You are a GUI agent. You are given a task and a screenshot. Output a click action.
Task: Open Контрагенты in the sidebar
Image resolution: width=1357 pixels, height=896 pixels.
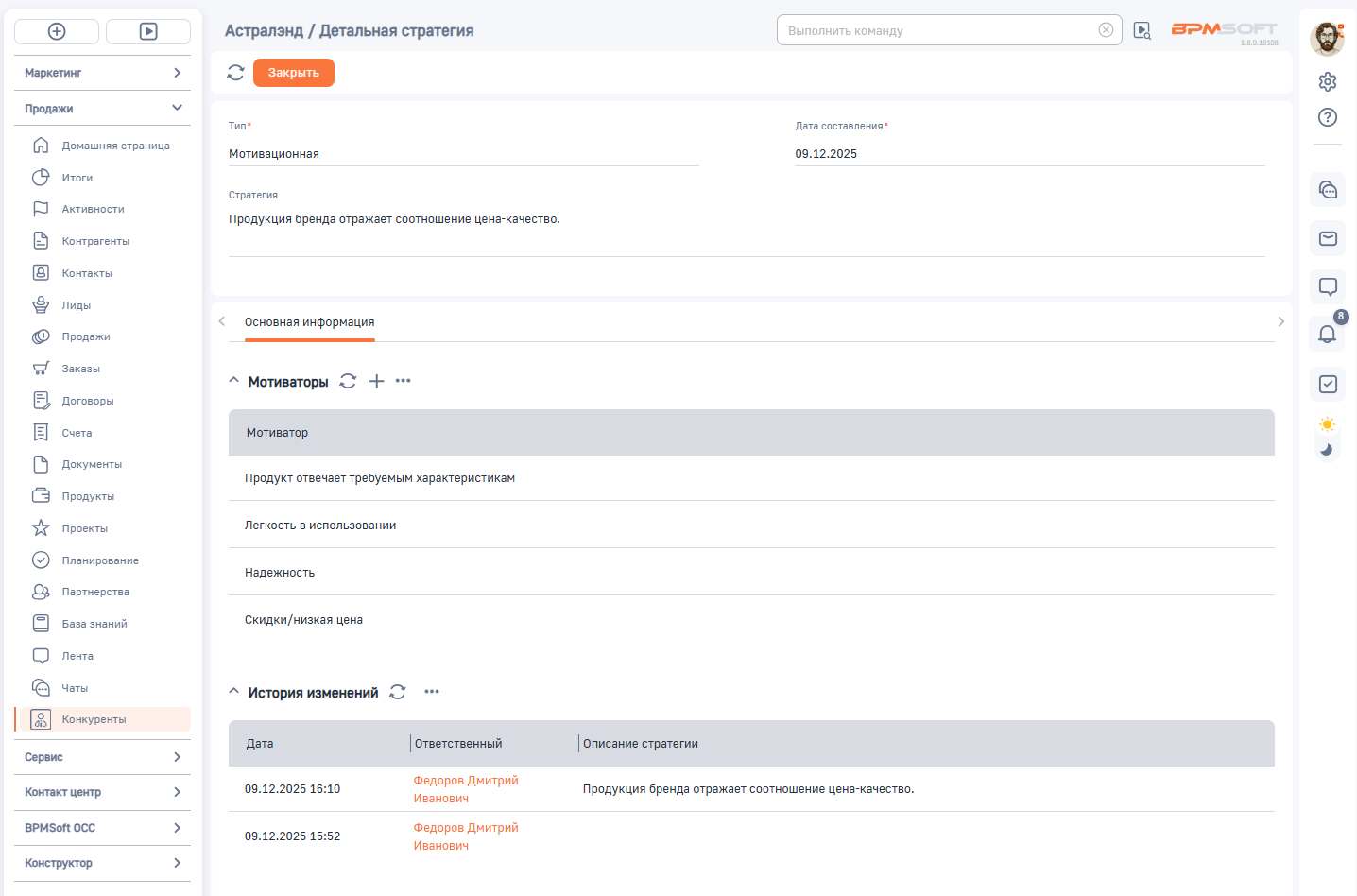[95, 241]
